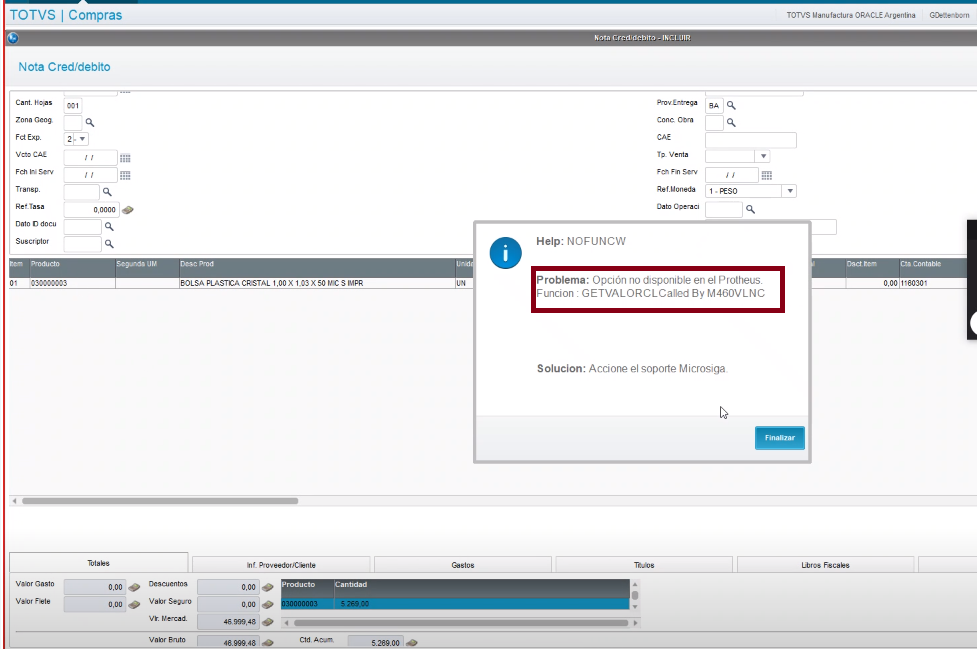Open Suscriptor search lookup
The height and width of the screenshot is (649, 977).
(109, 244)
